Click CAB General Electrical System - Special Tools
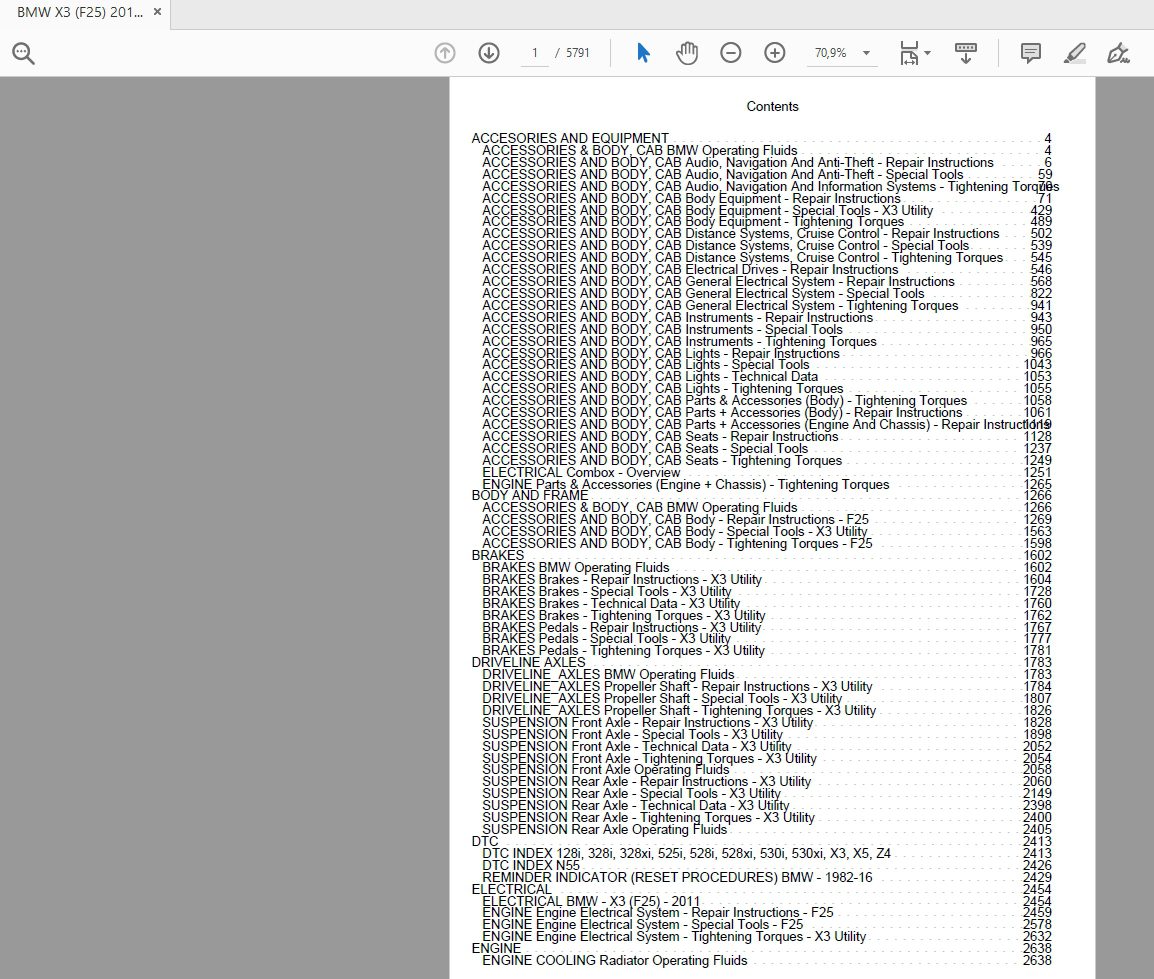This screenshot has width=1154, height=979. click(703, 294)
